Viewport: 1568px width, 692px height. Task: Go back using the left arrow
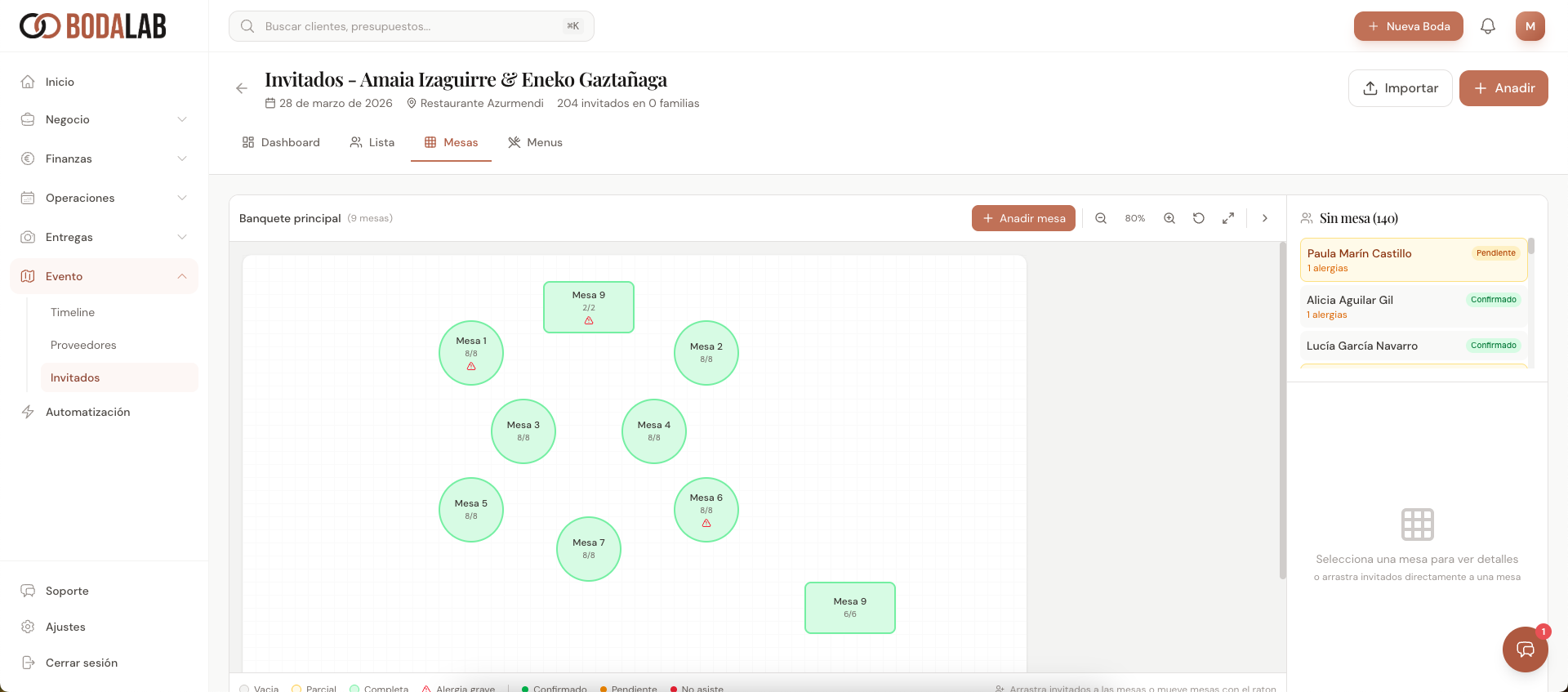[x=242, y=88]
